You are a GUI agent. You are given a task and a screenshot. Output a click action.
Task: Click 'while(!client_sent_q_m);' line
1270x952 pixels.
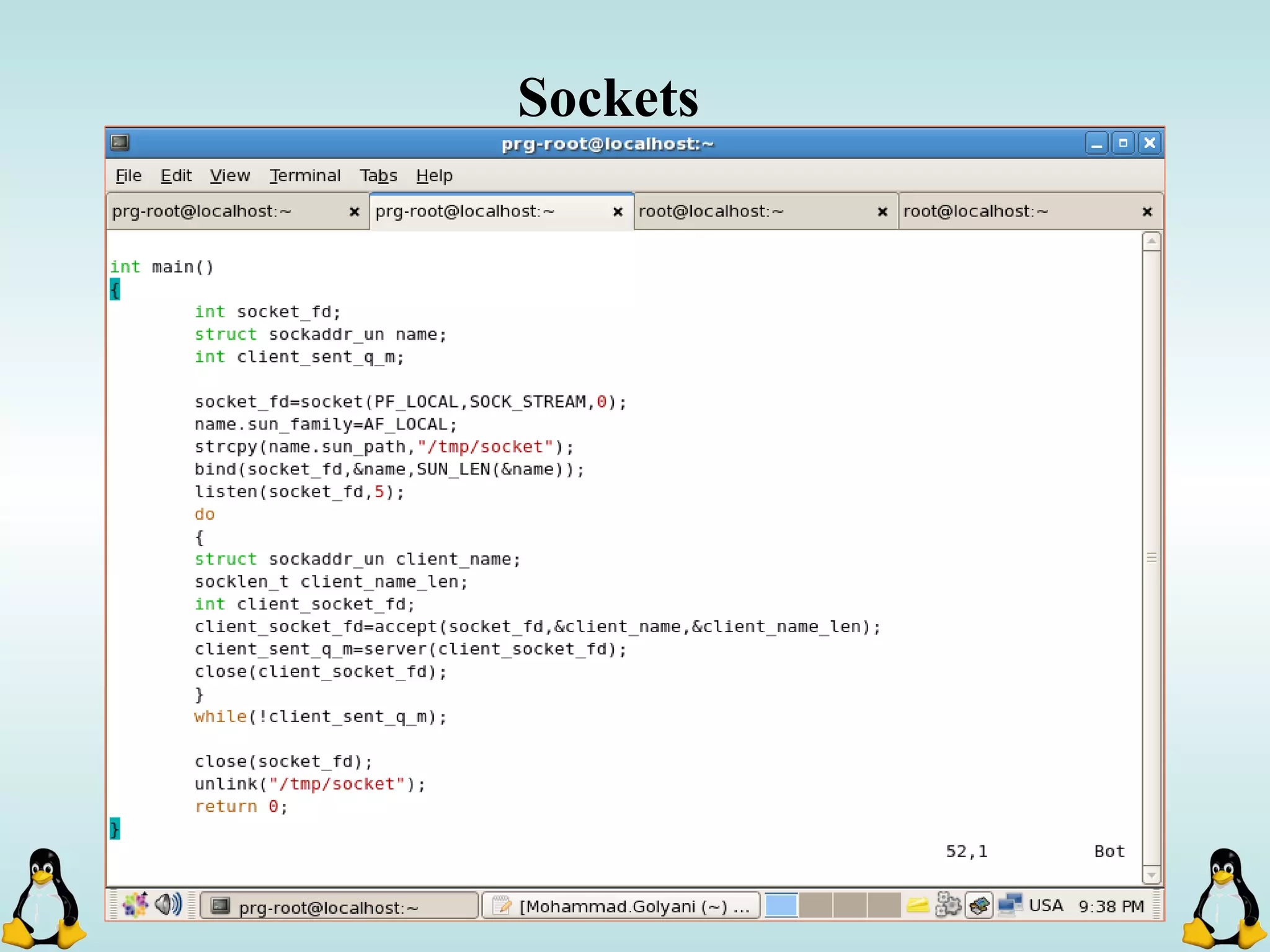click(x=321, y=717)
